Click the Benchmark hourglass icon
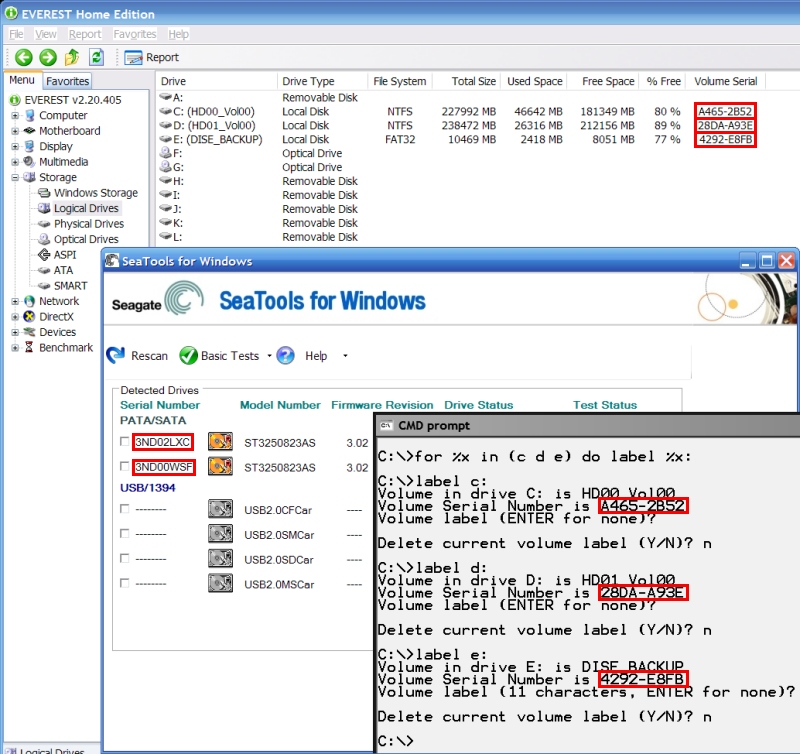Image resolution: width=800 pixels, height=754 pixels. coord(29,347)
